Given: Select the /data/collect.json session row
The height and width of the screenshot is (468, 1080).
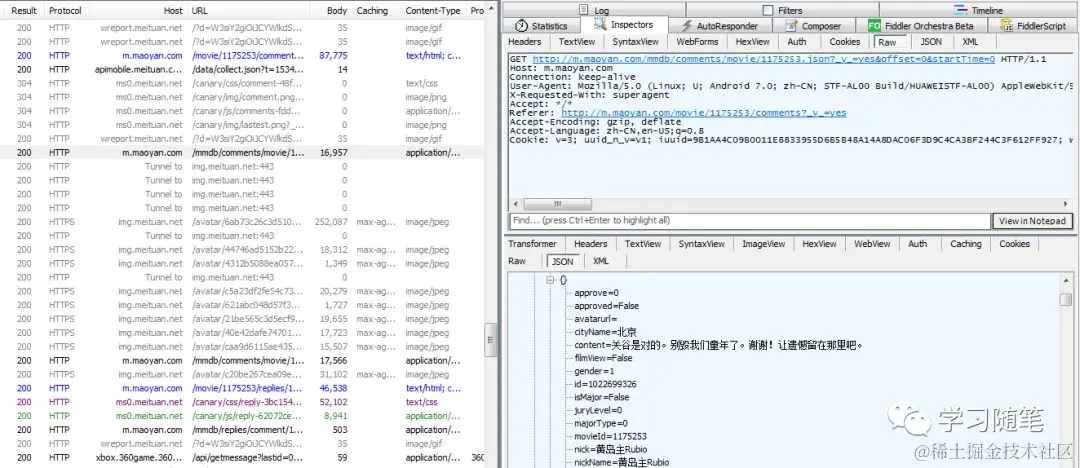Looking at the screenshot, I should [x=242, y=70].
